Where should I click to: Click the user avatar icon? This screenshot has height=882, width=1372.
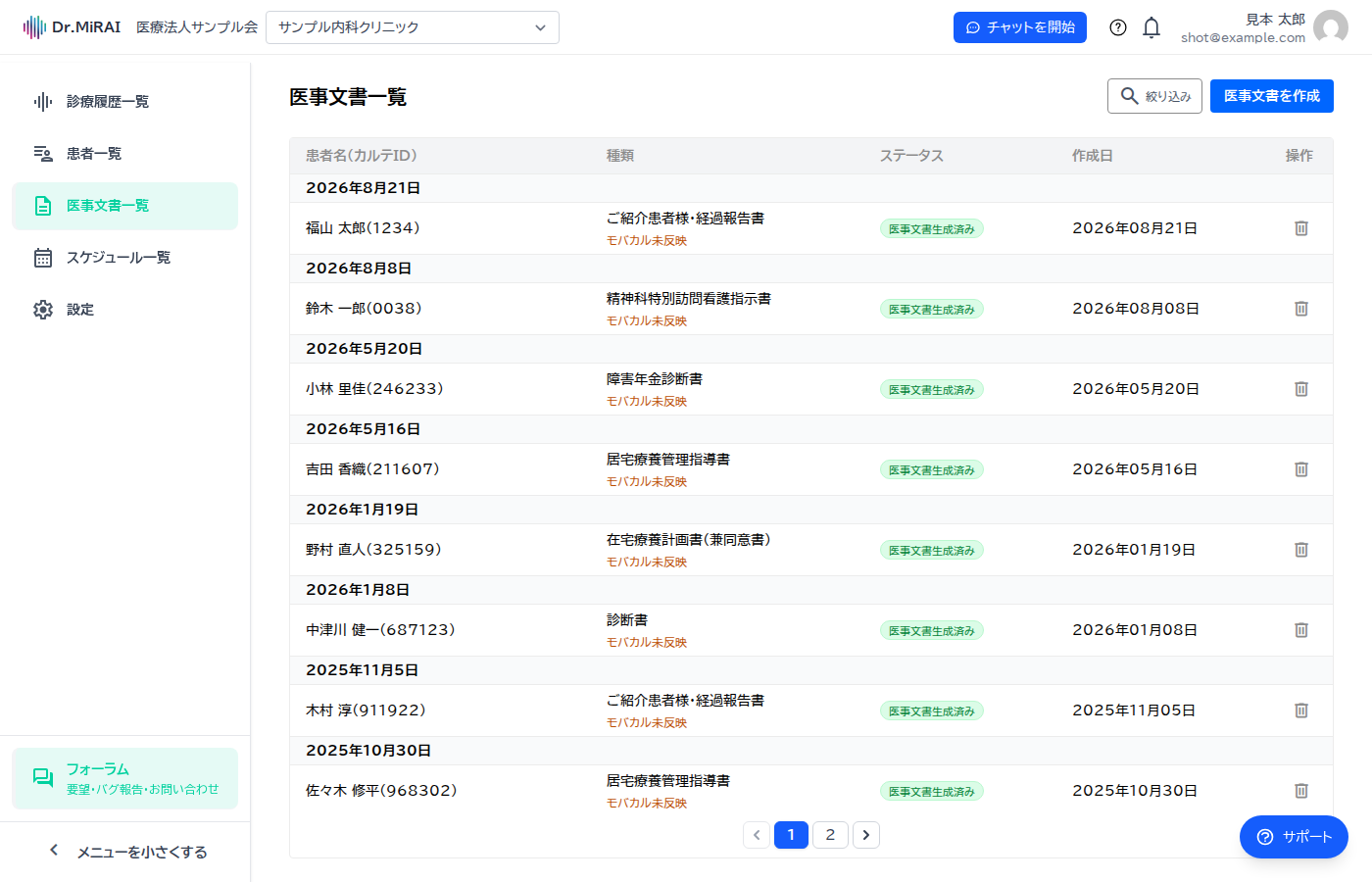[x=1331, y=27]
